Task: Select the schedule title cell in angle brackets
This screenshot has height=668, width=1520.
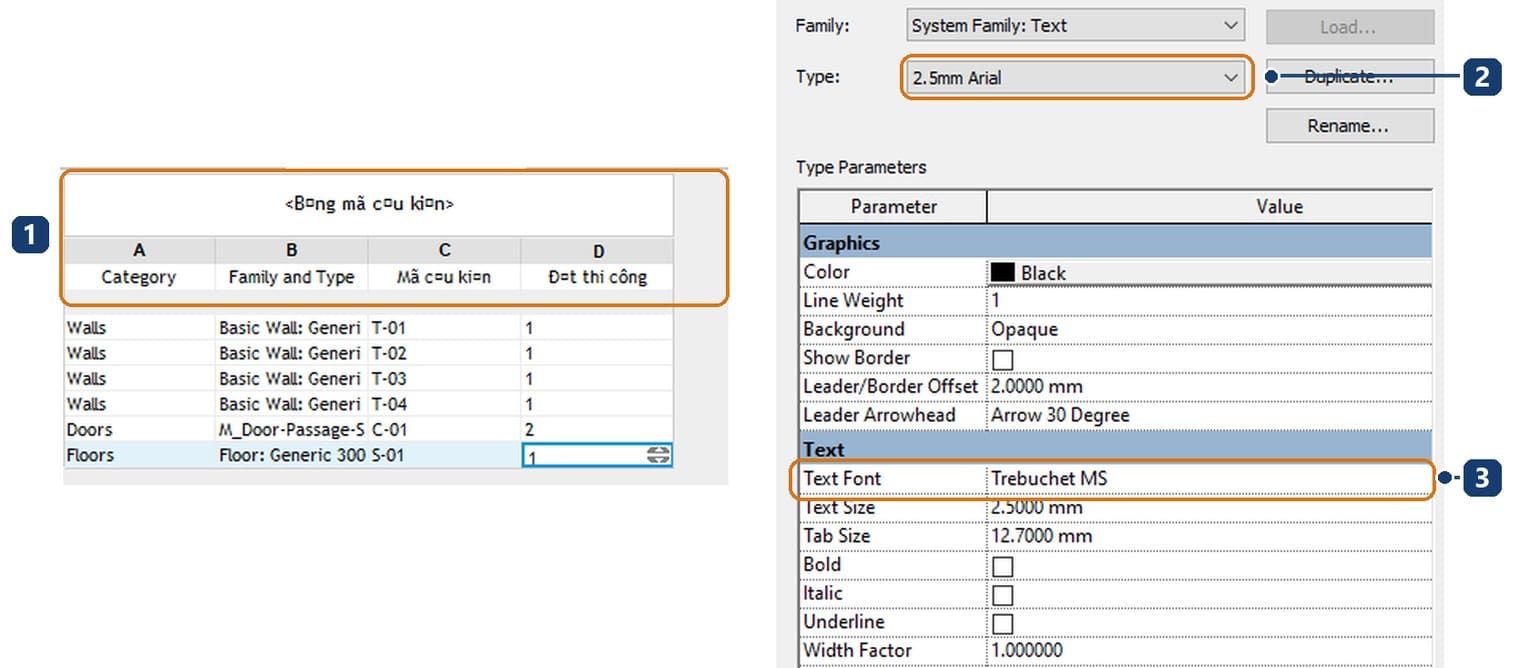Action: [x=368, y=204]
